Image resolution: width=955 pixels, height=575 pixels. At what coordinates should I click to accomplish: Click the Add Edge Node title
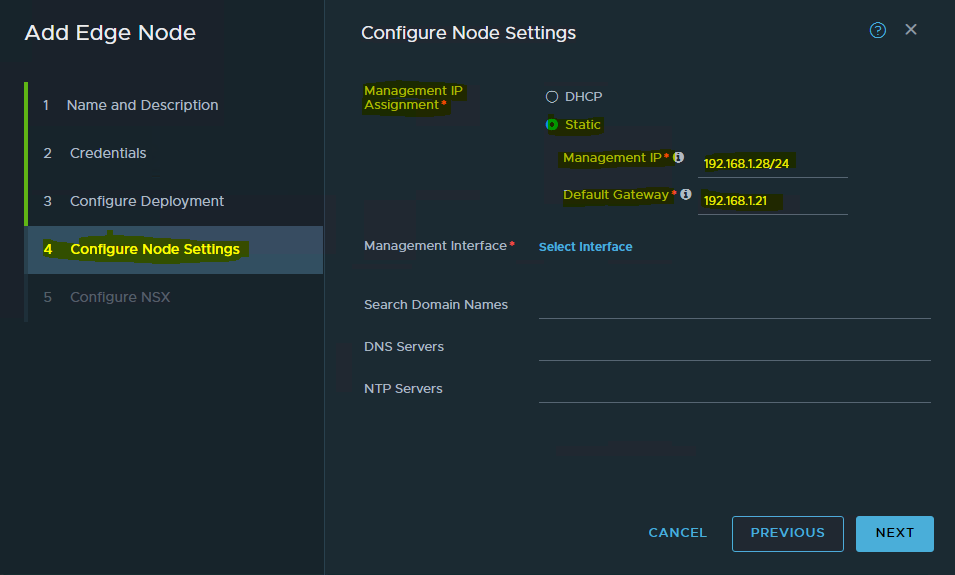click(x=110, y=33)
